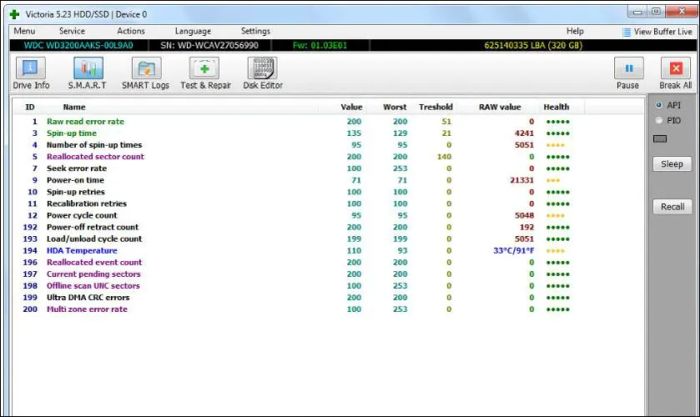The image size is (700, 417).
Task: Open the Drive Info panel
Action: click(x=31, y=73)
